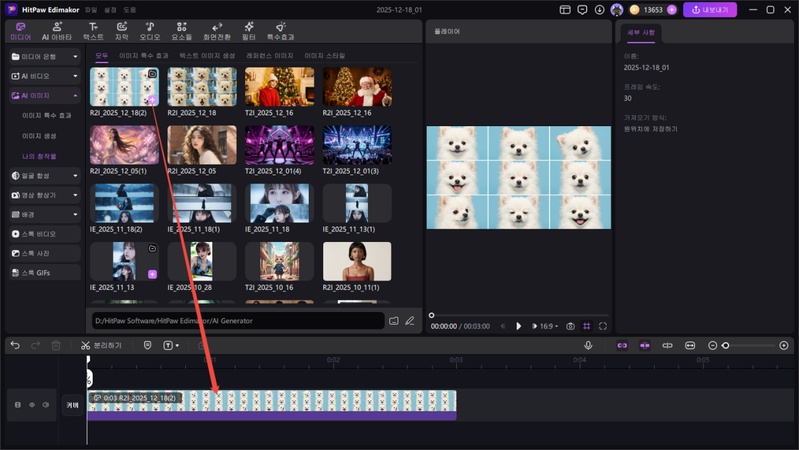Select the T2I_2025_12_16 Christmas thumbnail
799x450 pixels.
click(x=279, y=87)
